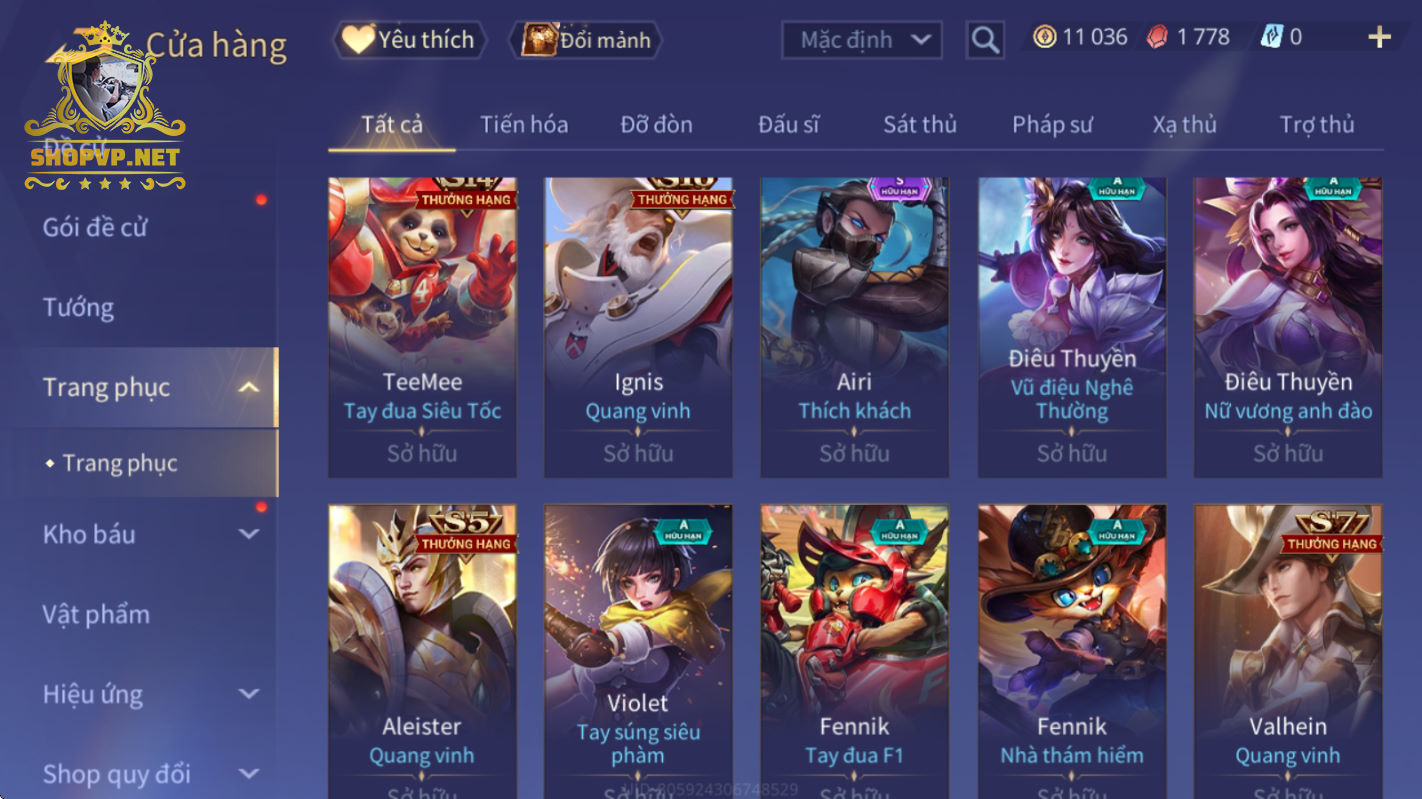Tap the gold coin currency icon
This screenshot has height=799, width=1422.
tap(1044, 37)
